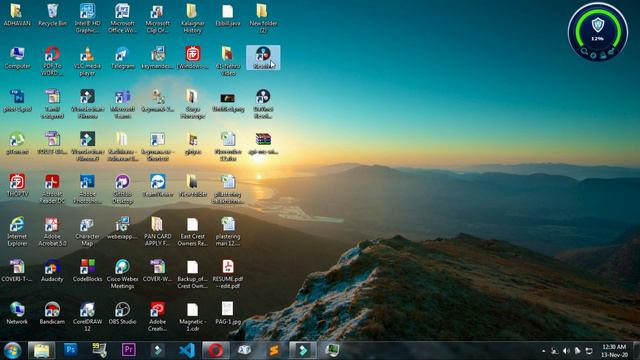The image size is (640, 360).
Task: Select the Backup_of Crest Own file
Action: (192, 274)
